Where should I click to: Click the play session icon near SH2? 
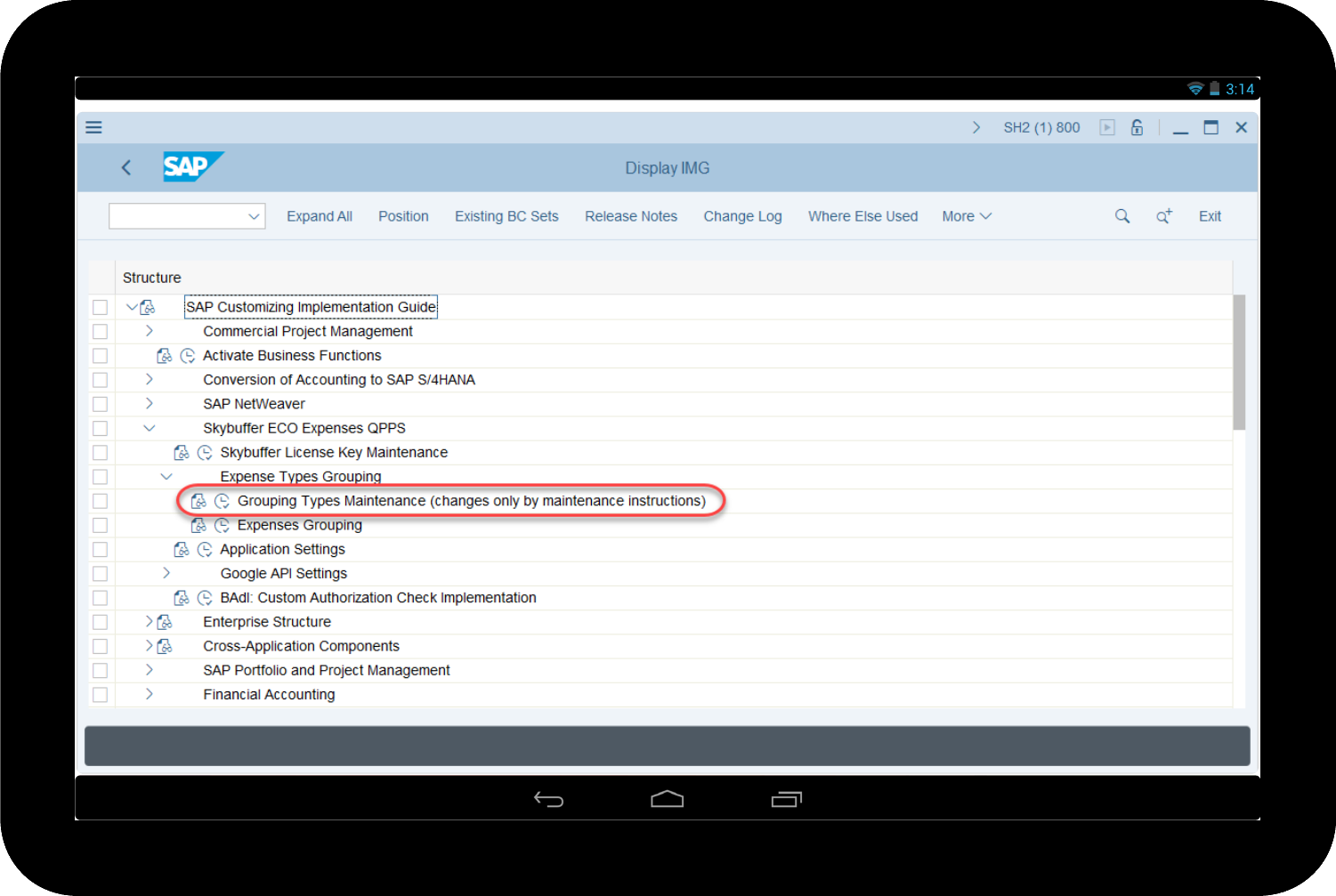pos(1107,127)
